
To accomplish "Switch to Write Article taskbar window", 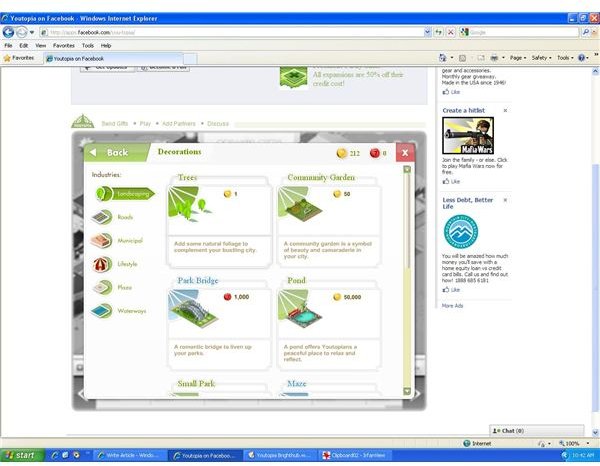I will point(130,455).
